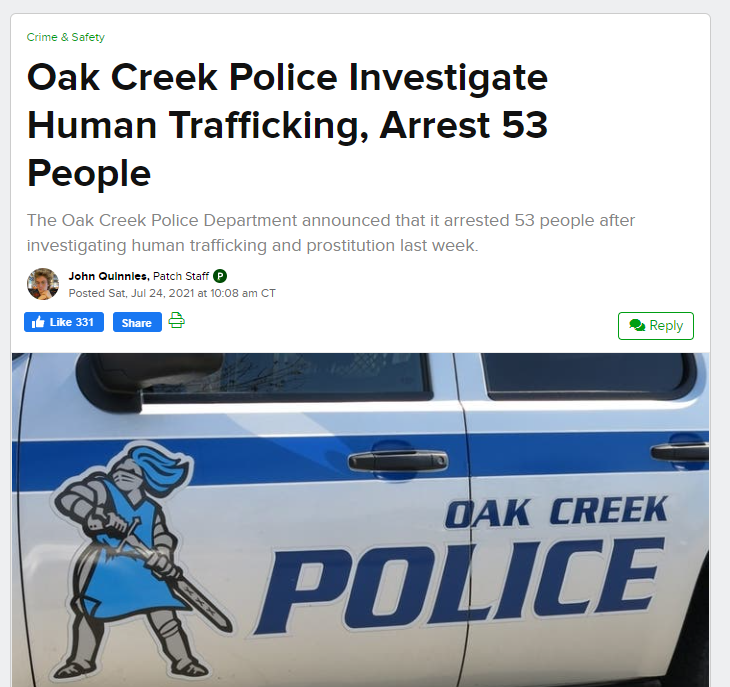730x687 pixels.
Task: Click the article summary paragraph
Action: (x=331, y=233)
